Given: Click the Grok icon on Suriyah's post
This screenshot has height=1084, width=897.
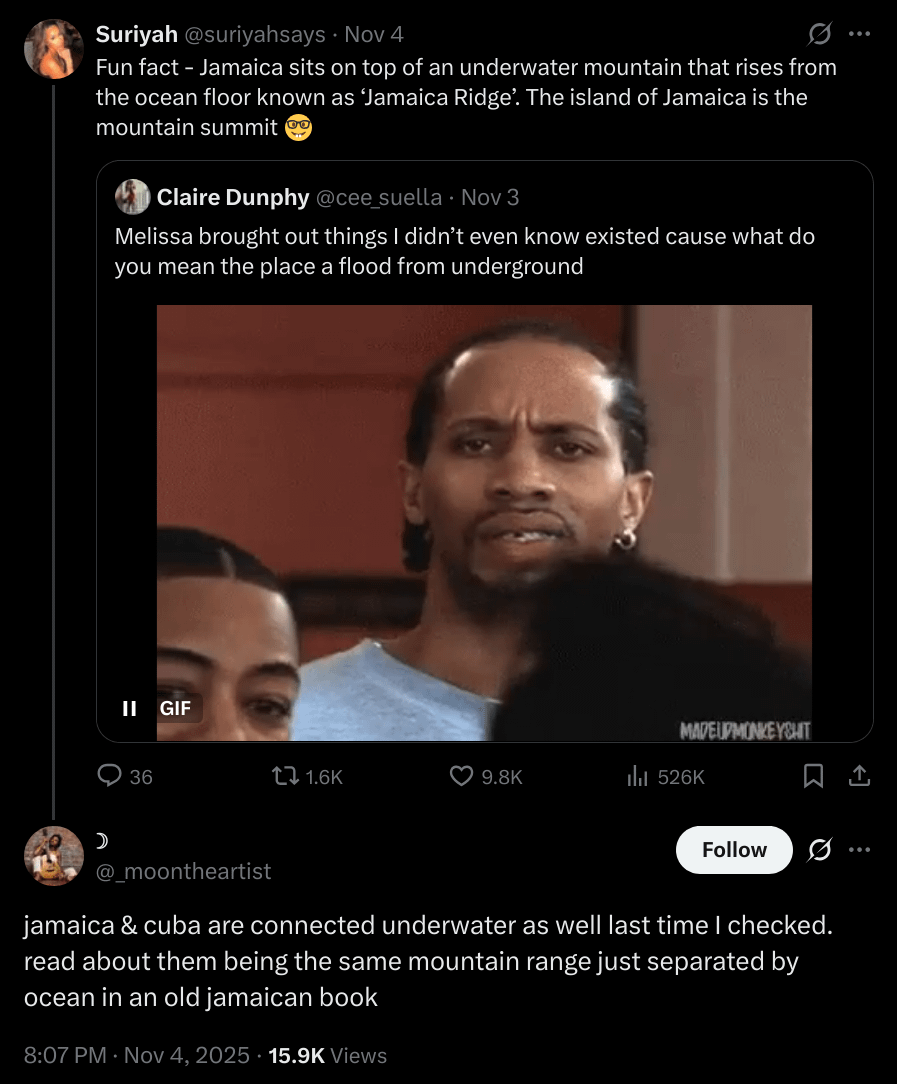Looking at the screenshot, I should point(820,35).
